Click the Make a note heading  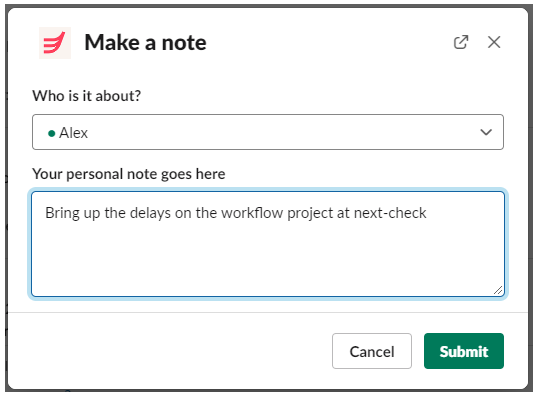pyautogui.click(x=145, y=43)
